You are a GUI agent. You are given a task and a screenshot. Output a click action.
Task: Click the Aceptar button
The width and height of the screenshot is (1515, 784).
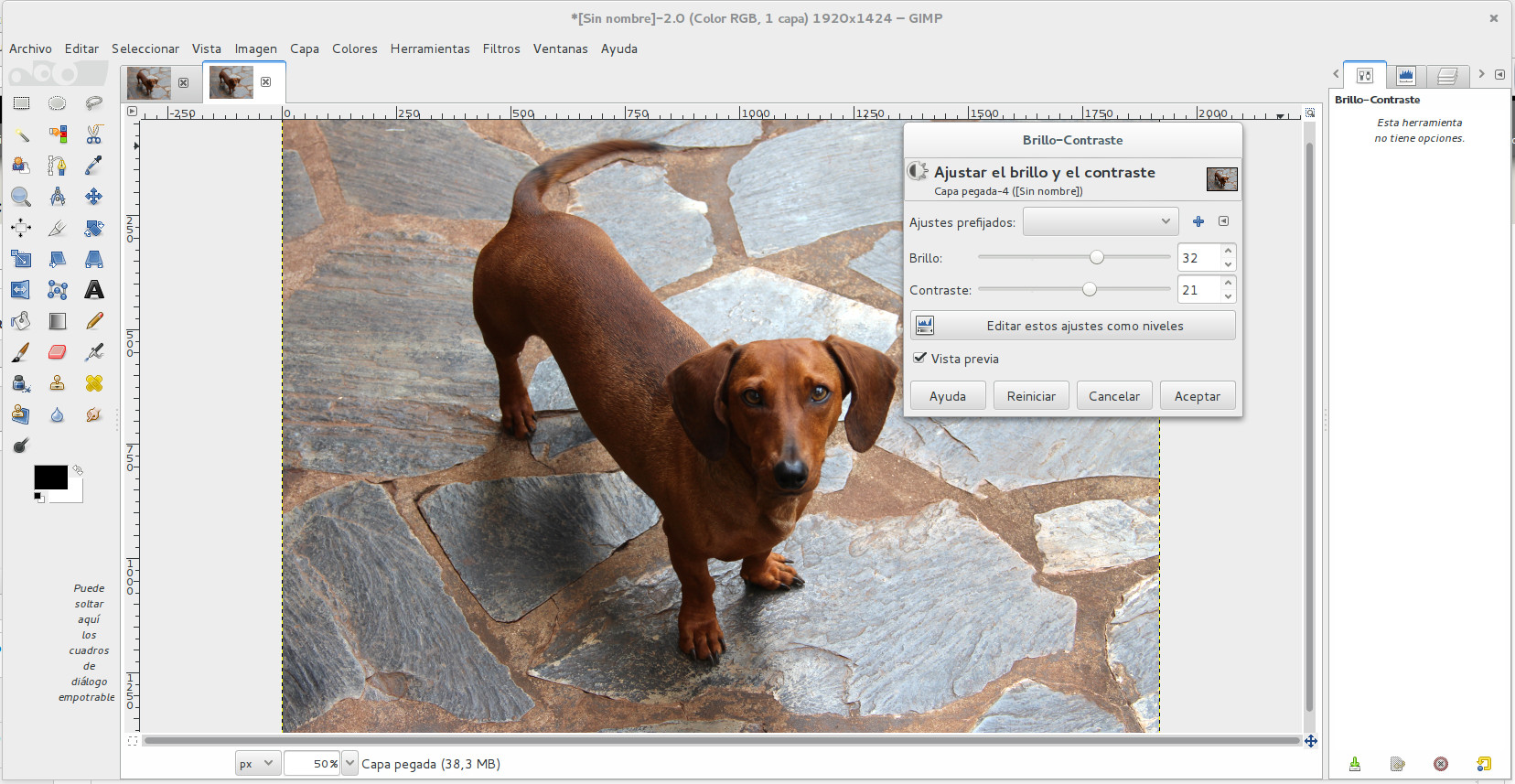point(1198,396)
